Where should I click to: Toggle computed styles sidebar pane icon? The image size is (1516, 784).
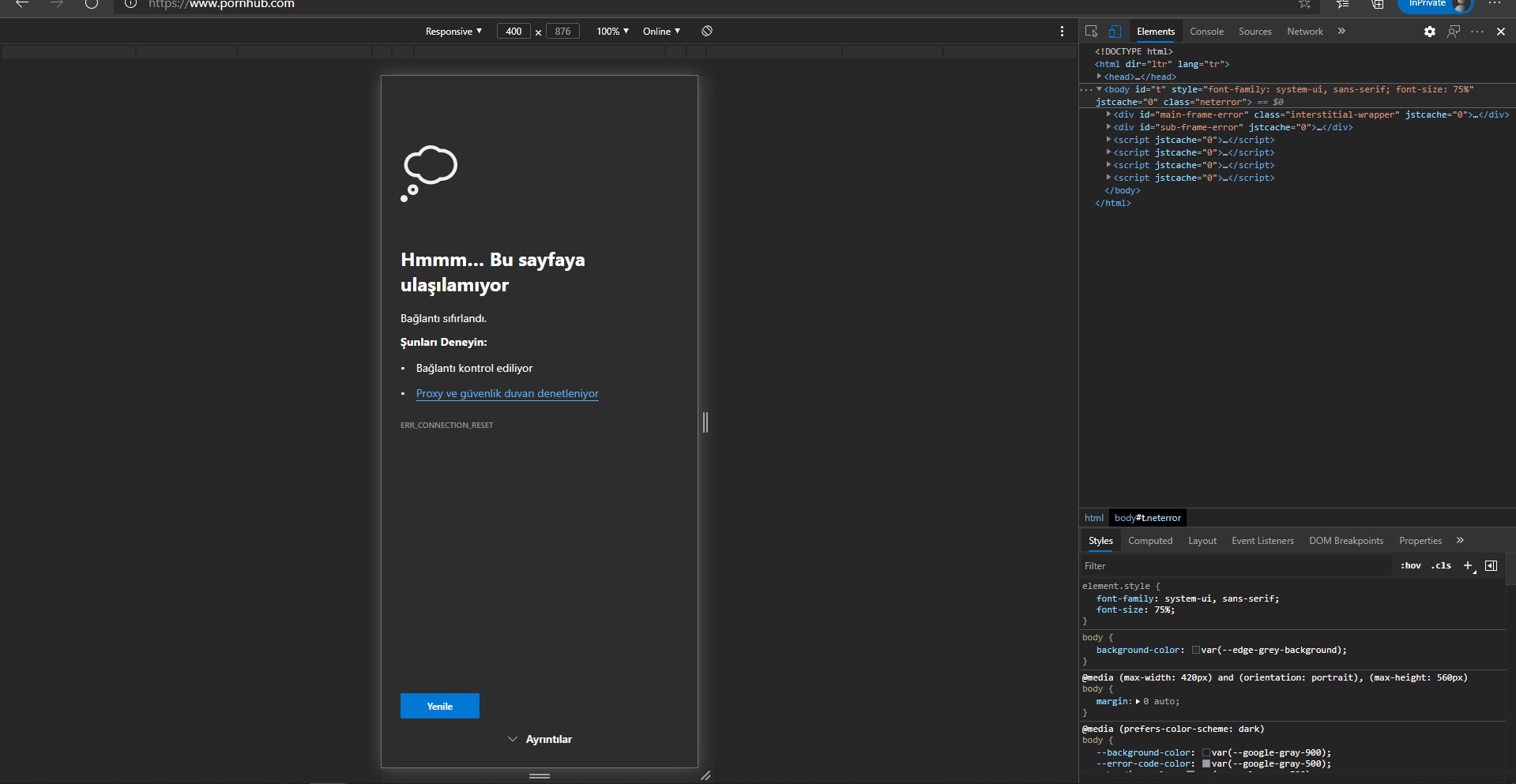[x=1492, y=565]
